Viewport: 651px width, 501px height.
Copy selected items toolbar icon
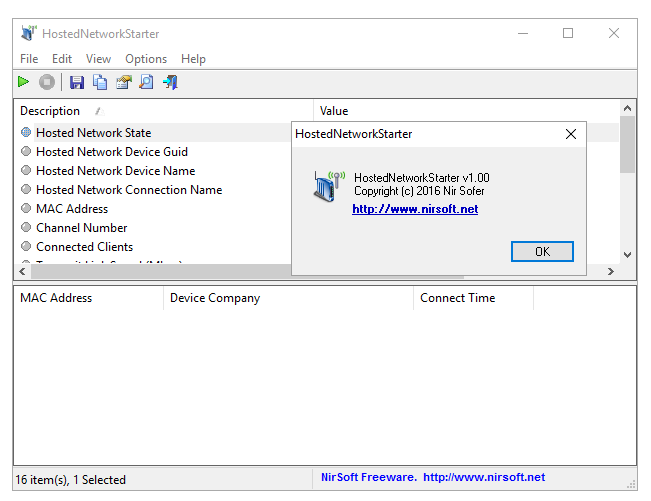100,82
